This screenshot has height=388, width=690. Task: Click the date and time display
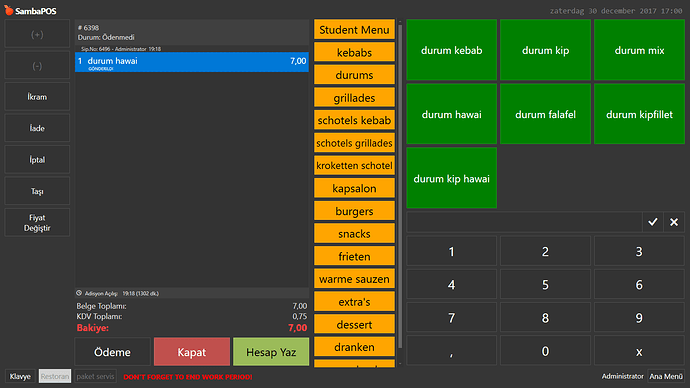click(x=616, y=11)
